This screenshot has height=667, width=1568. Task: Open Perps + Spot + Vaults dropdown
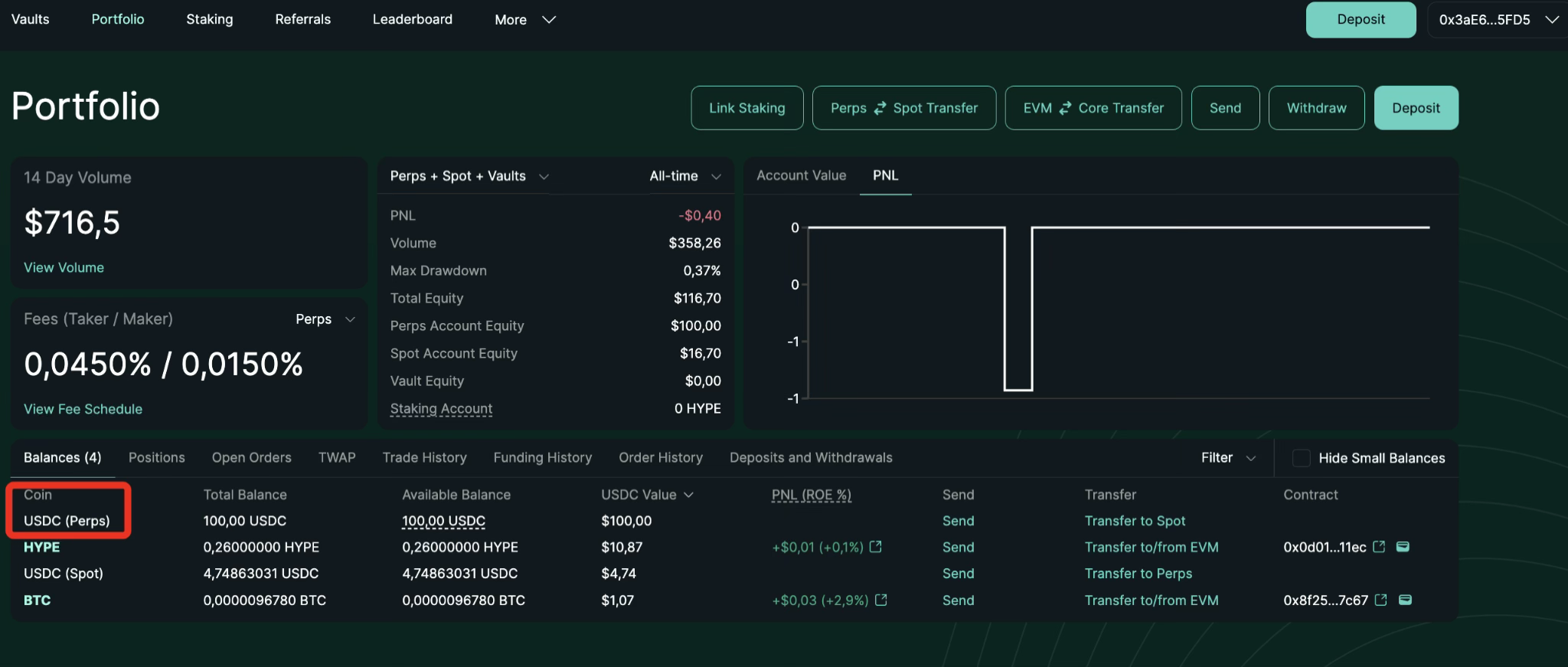pos(469,176)
